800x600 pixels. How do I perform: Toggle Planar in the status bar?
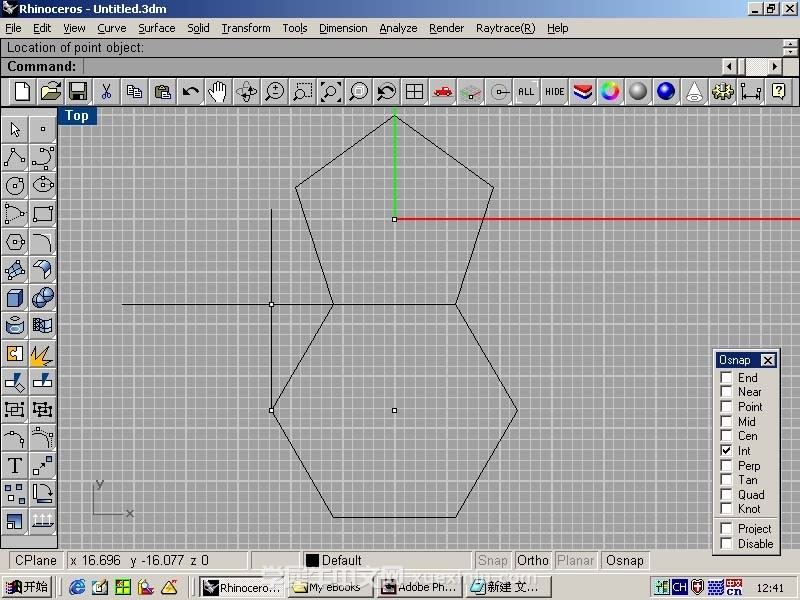576,560
